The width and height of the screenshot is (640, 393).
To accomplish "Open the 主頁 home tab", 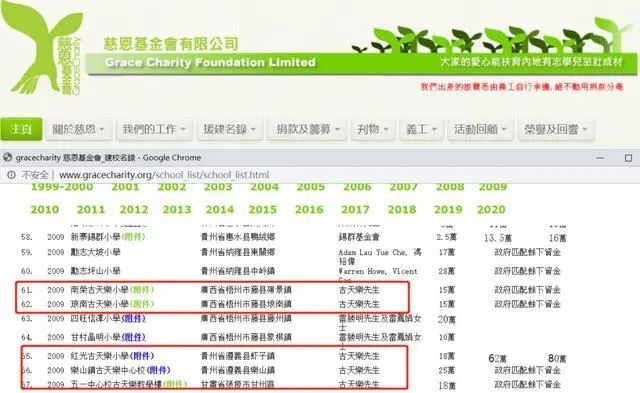I will [x=21, y=129].
